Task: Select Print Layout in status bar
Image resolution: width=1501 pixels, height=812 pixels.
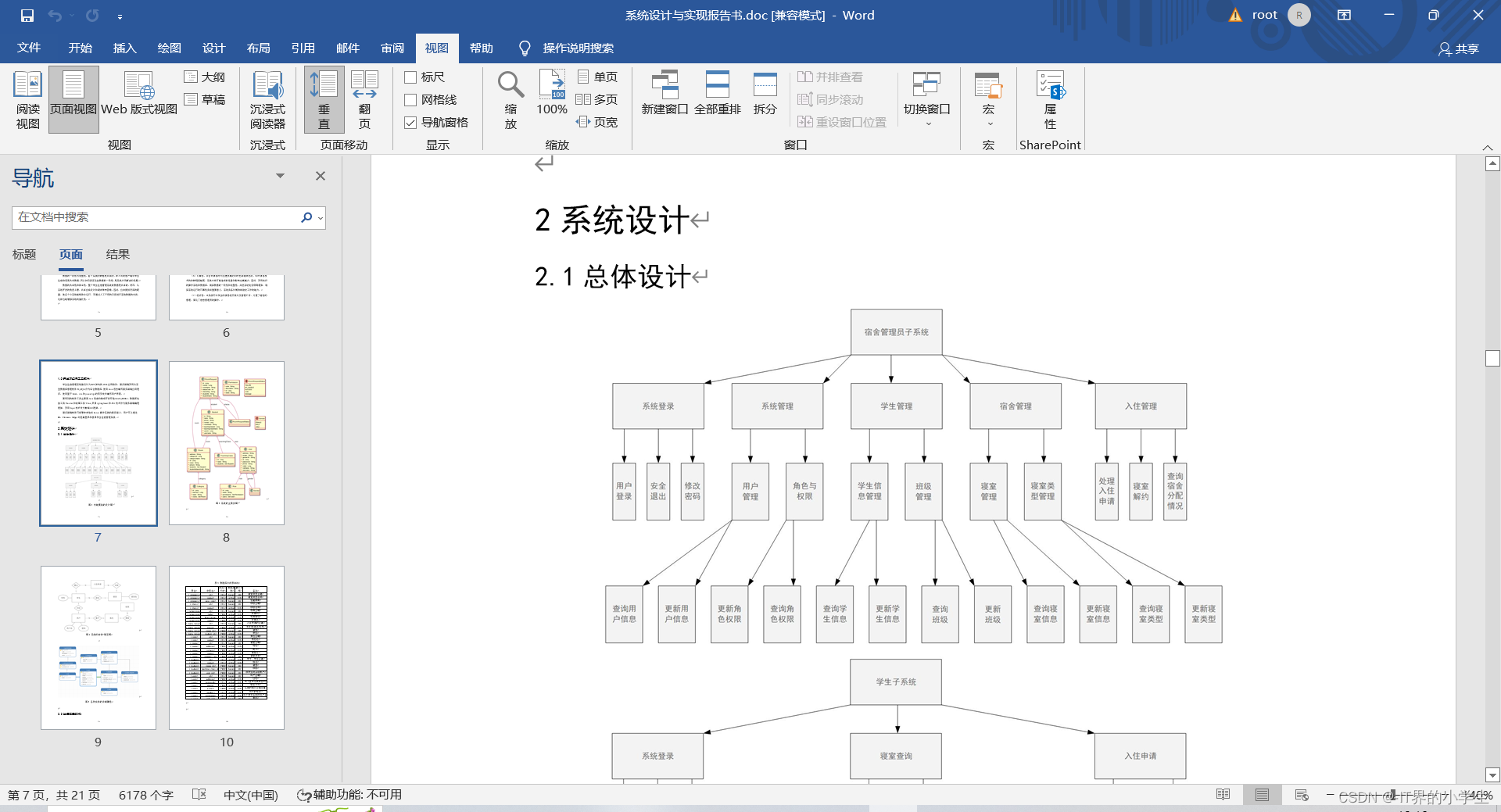Action: [x=1262, y=795]
